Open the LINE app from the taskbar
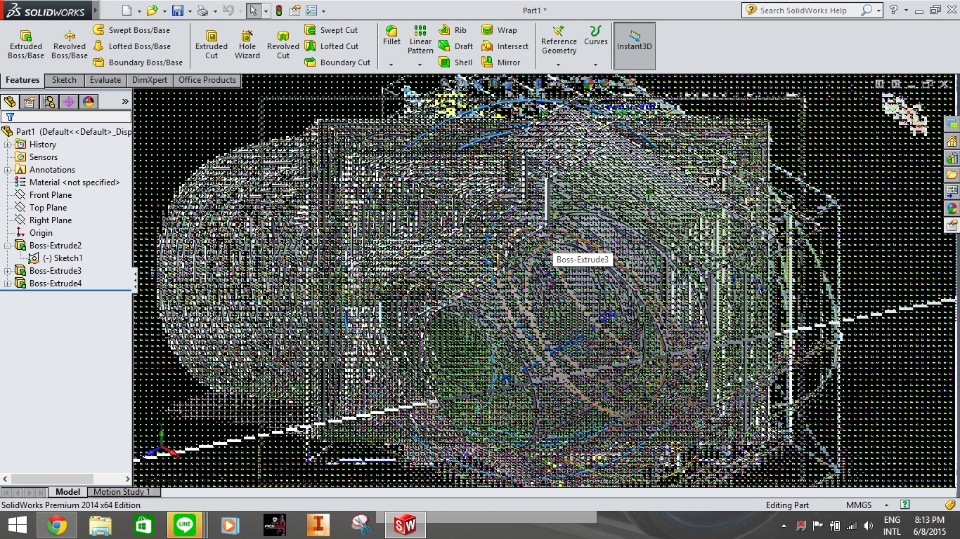Screen dimensions: 960x539 pos(185,526)
